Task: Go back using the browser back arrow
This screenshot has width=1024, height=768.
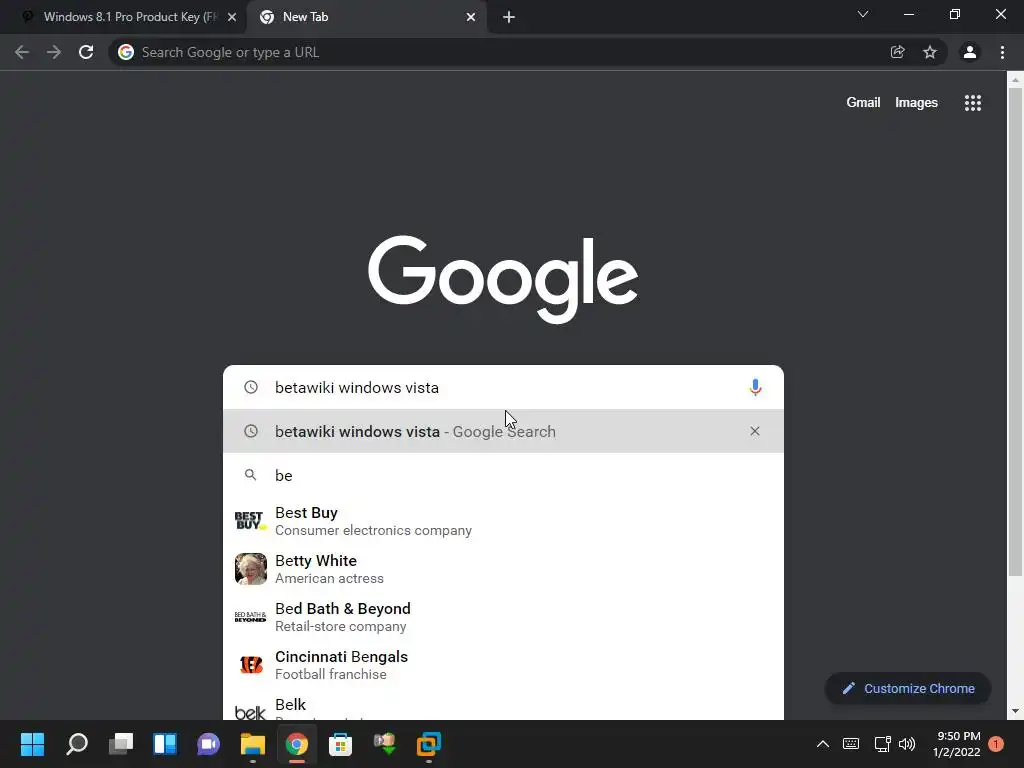Action: (x=22, y=52)
